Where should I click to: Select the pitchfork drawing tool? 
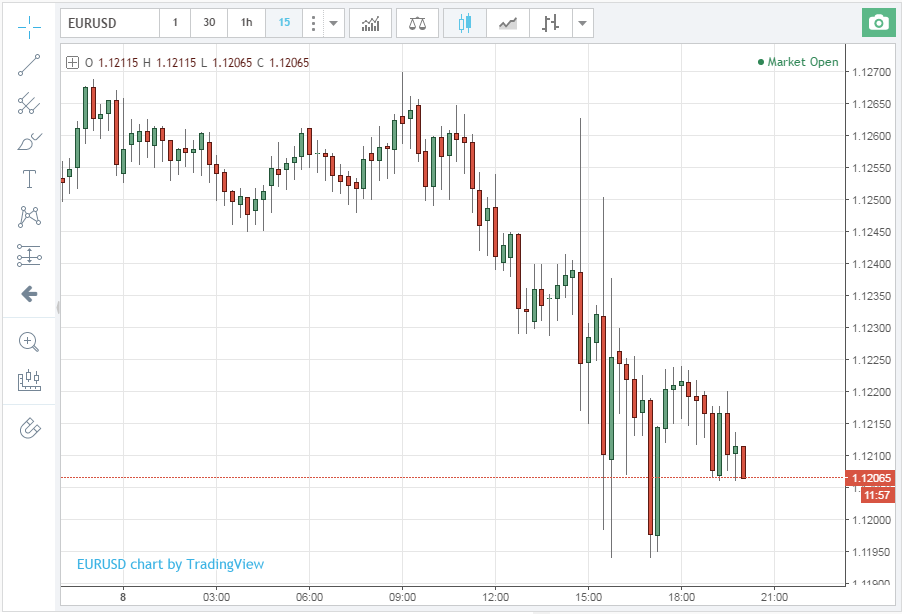(29, 104)
